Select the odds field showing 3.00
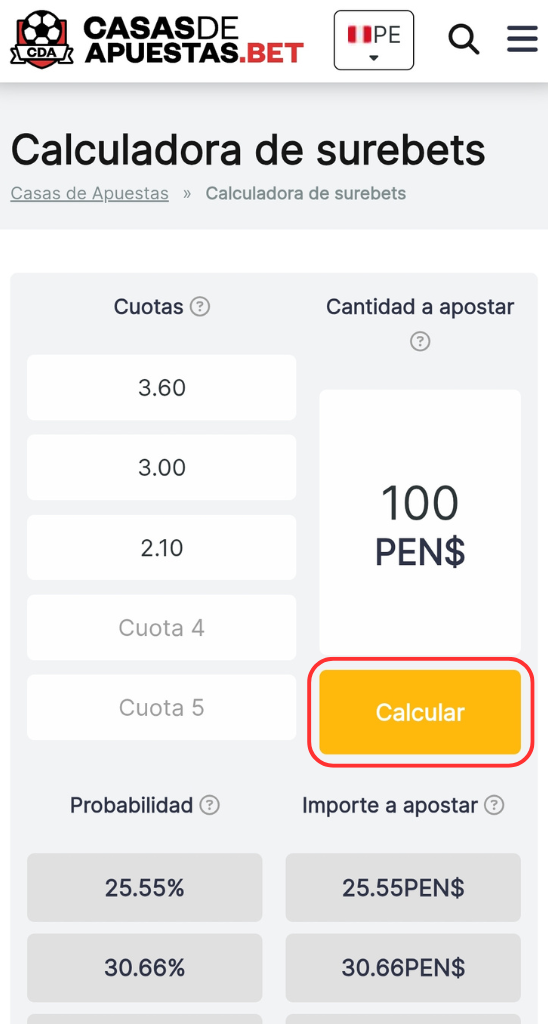The image size is (548, 1024). tap(161, 468)
